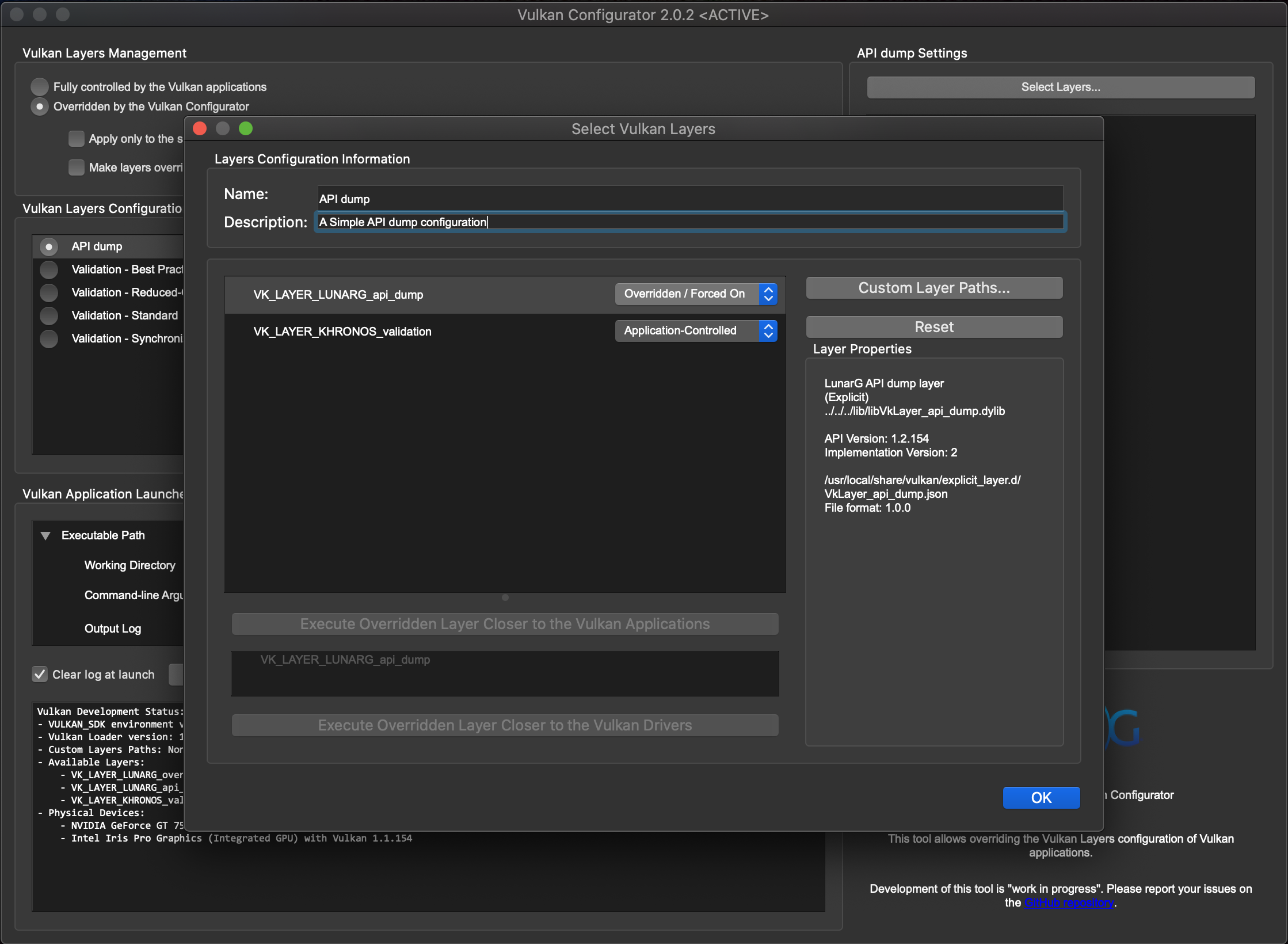This screenshot has width=1288, height=944.
Task: Toggle Make layers override checkbox
Action: pyautogui.click(x=77, y=168)
